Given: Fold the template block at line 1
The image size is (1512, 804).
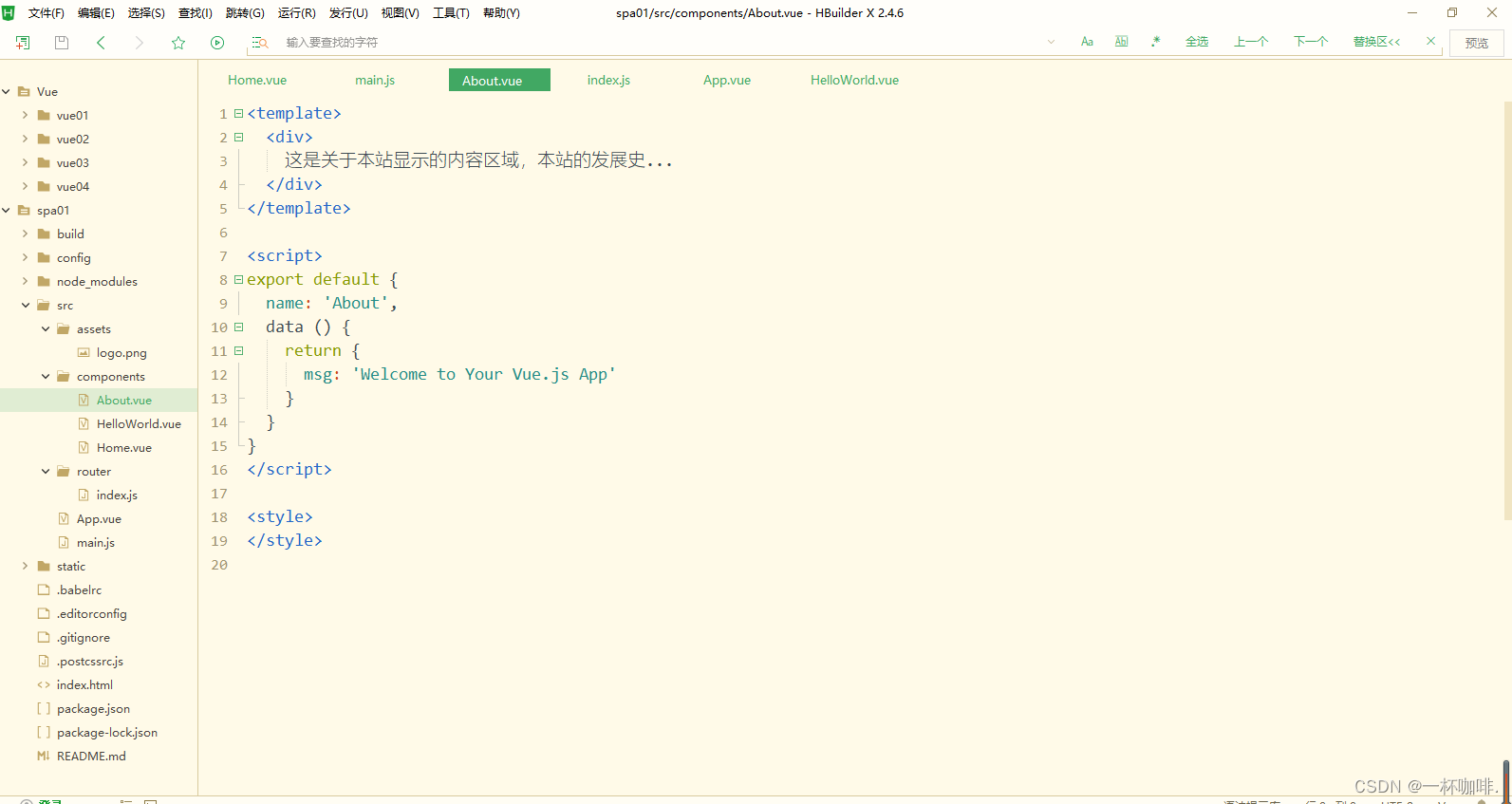Looking at the screenshot, I should tap(238, 113).
